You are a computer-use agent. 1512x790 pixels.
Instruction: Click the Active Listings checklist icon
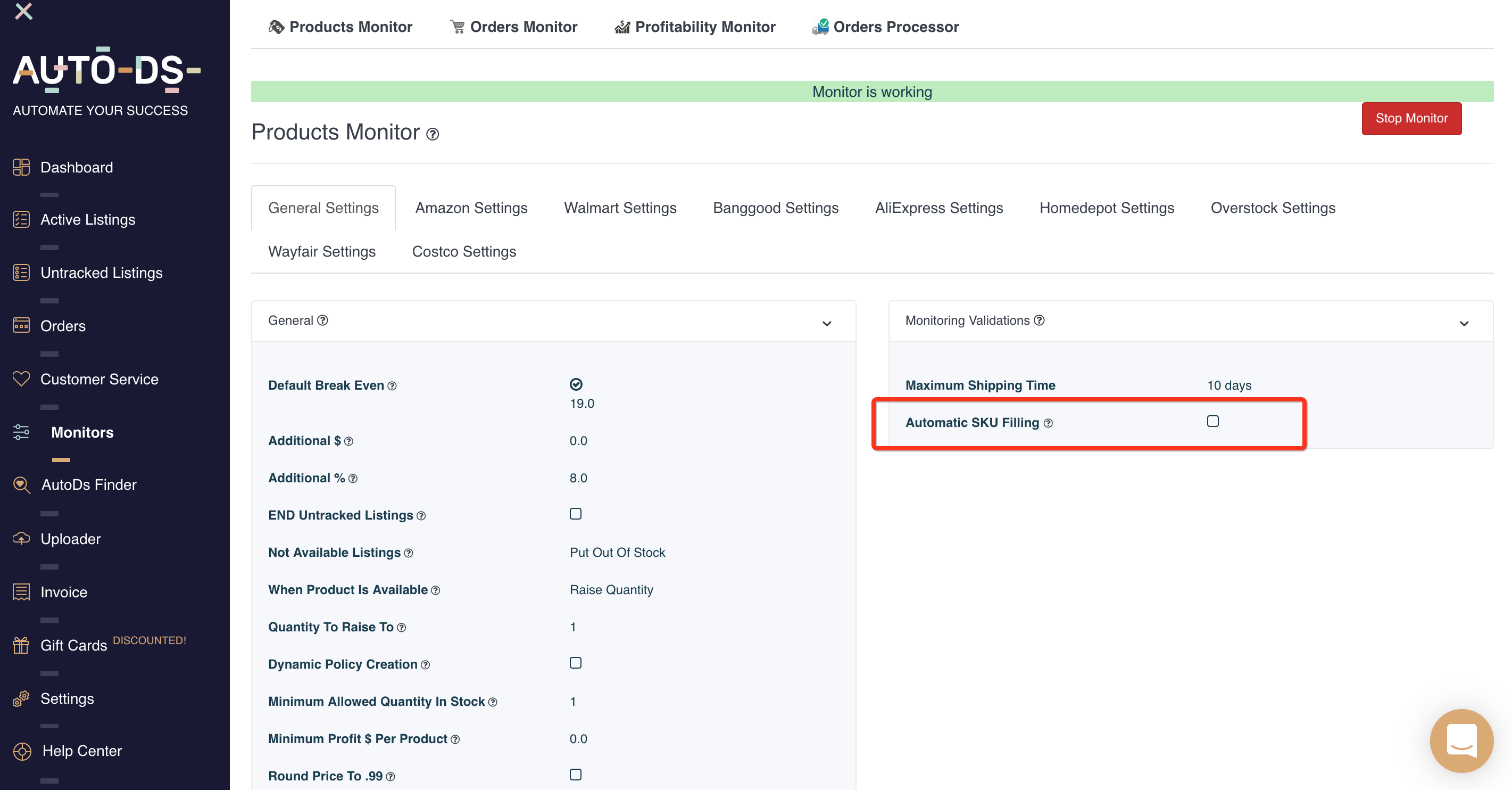(21, 219)
